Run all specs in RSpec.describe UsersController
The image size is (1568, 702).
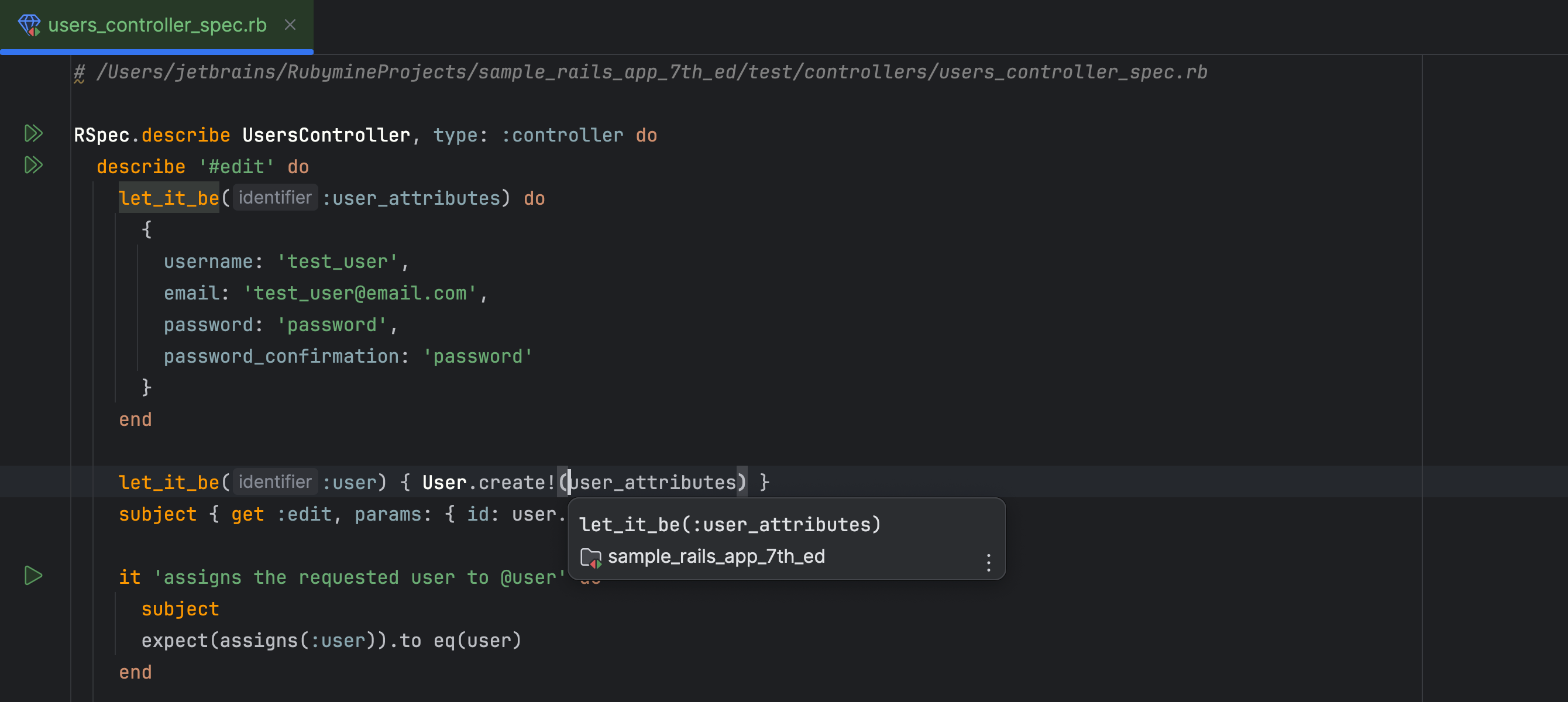[x=33, y=133]
